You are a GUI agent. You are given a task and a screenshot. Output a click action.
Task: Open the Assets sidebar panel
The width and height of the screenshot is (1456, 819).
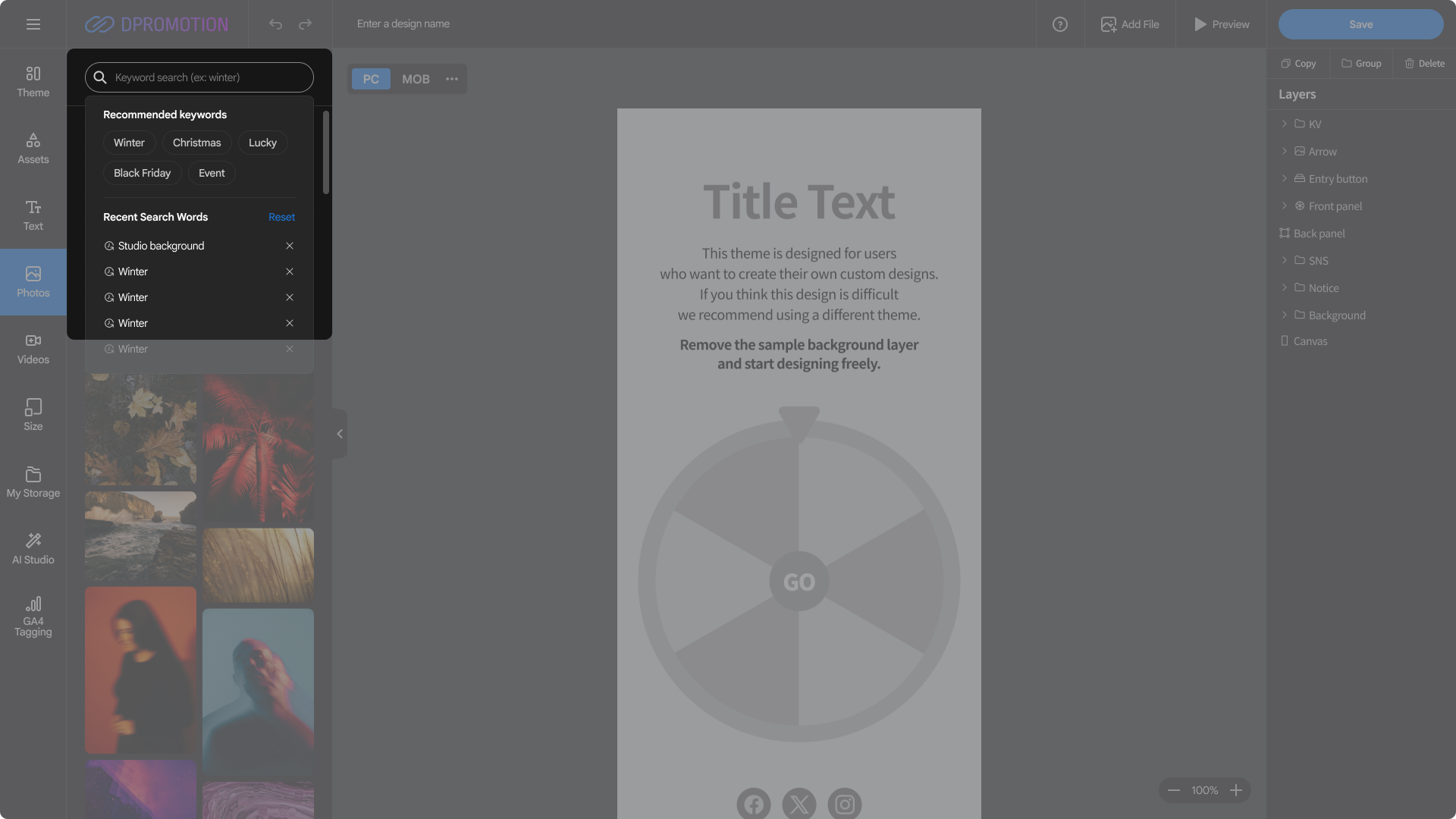(x=33, y=149)
